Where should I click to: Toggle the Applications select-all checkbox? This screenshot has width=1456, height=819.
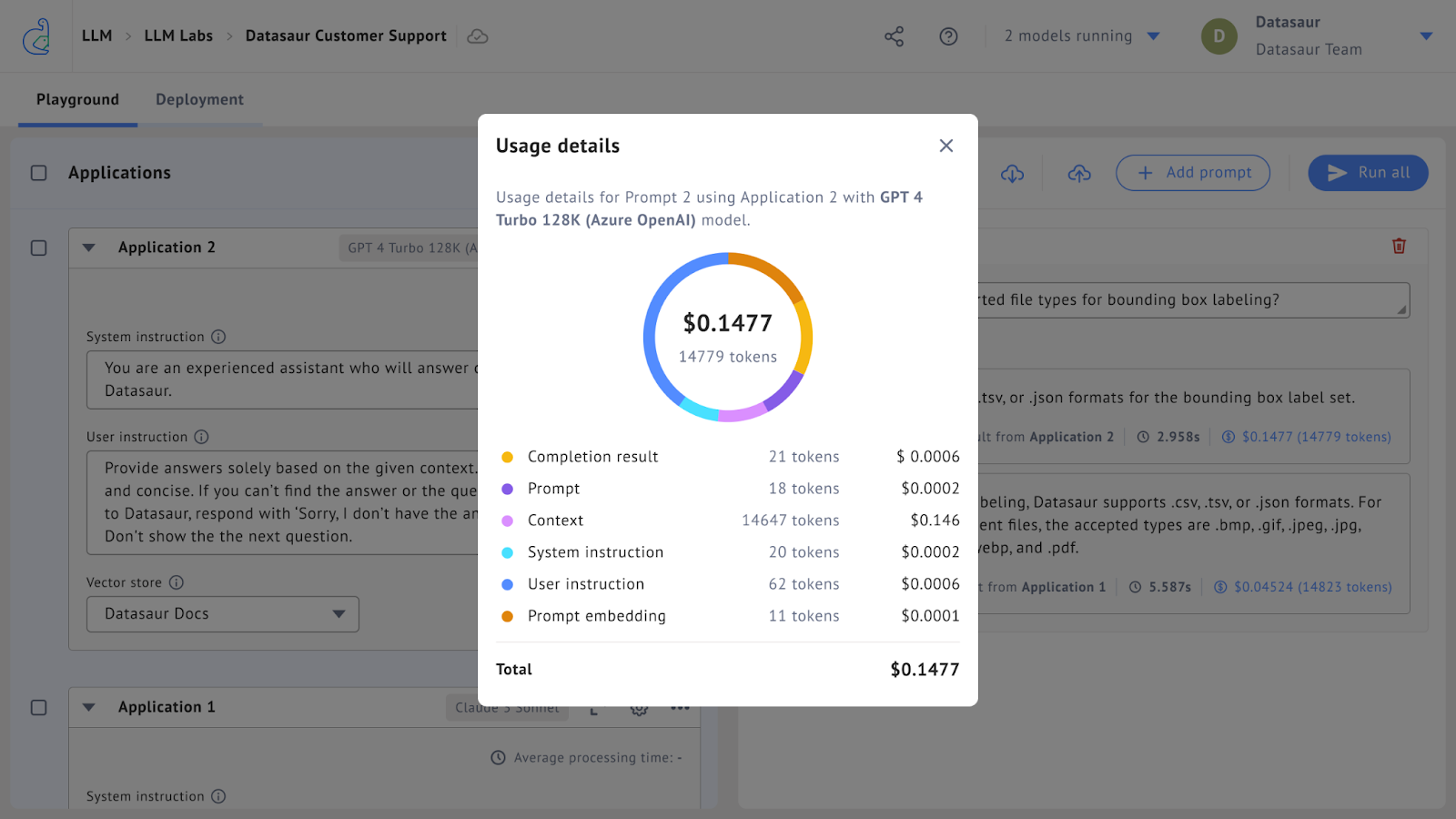coord(38,173)
